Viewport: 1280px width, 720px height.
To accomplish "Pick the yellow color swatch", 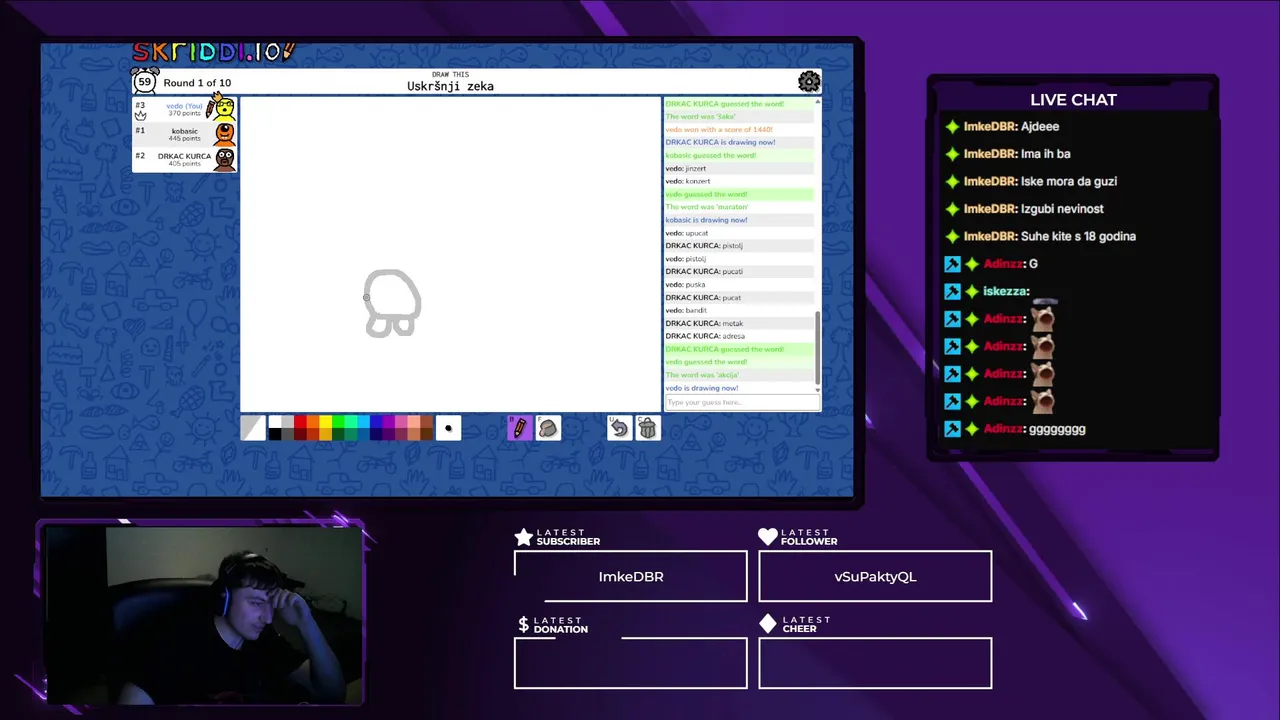I will click(x=325, y=421).
